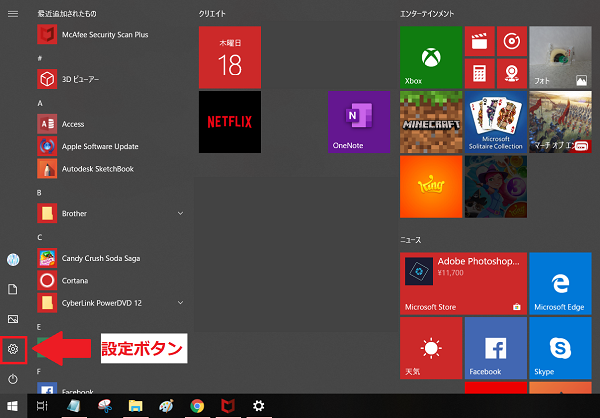Open the Settings gear on taskbar
The height and width of the screenshot is (418, 600).
point(259,406)
